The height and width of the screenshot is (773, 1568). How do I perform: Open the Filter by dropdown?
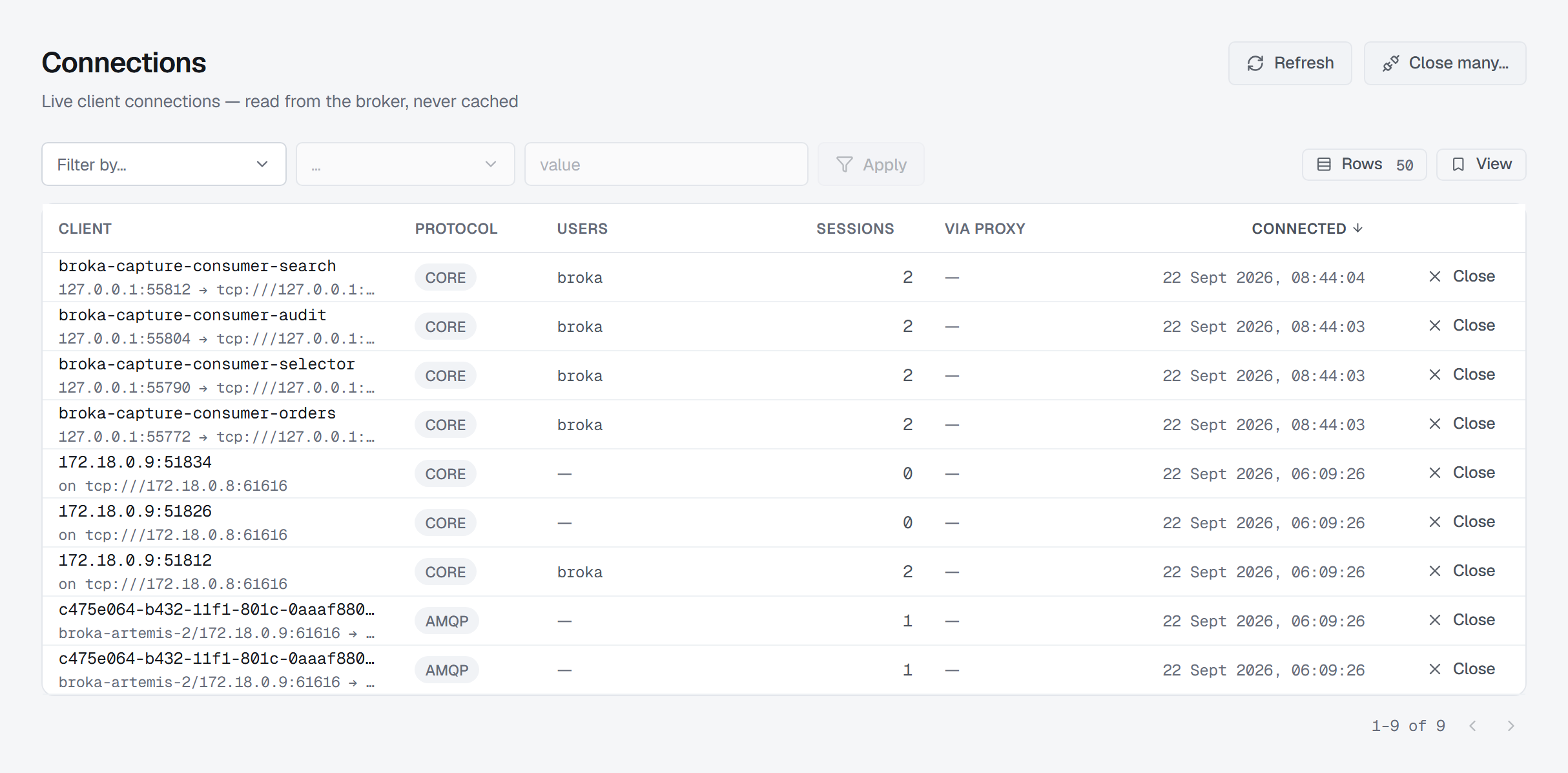[x=164, y=165]
